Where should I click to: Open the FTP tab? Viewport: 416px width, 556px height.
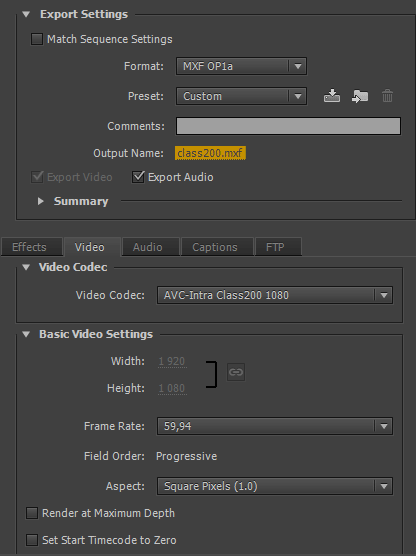[278, 247]
